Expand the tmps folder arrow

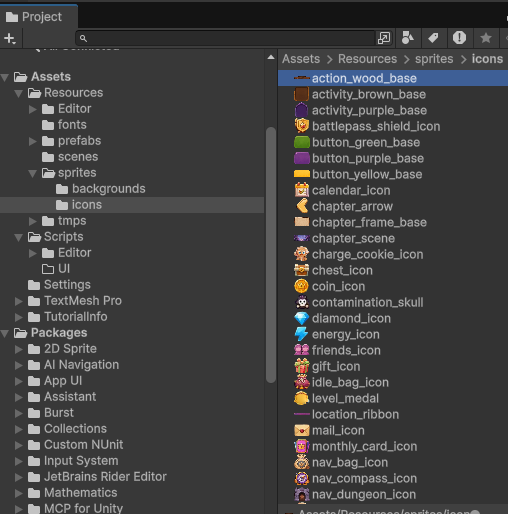[x=33, y=221]
